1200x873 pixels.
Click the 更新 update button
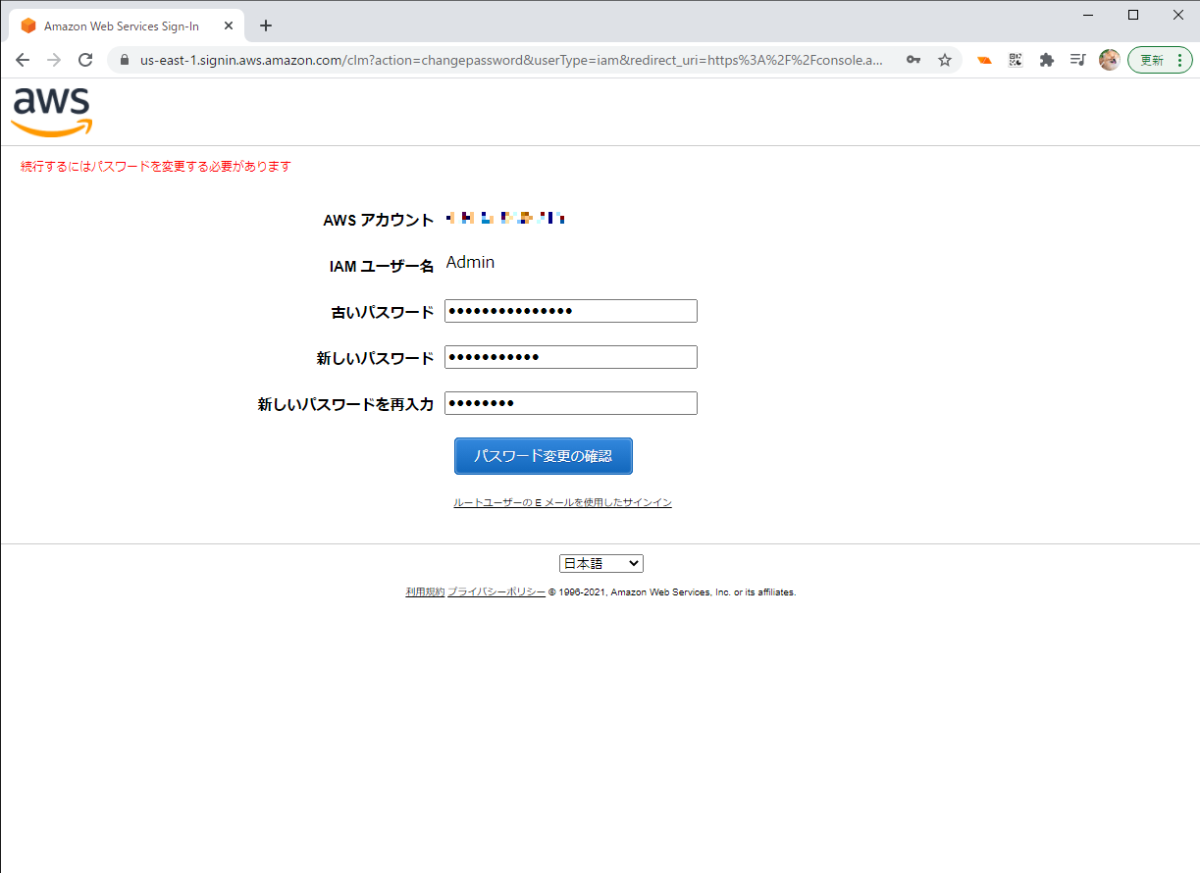1160,60
